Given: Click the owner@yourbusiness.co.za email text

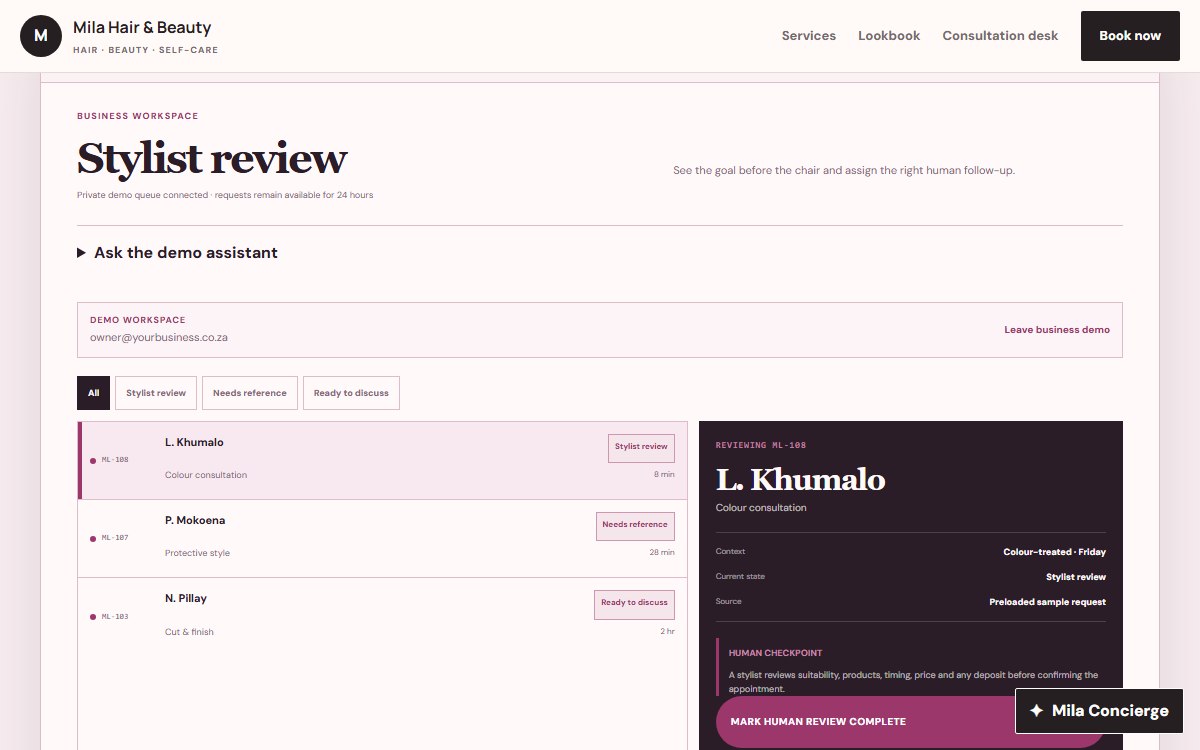Looking at the screenshot, I should click(x=159, y=338).
